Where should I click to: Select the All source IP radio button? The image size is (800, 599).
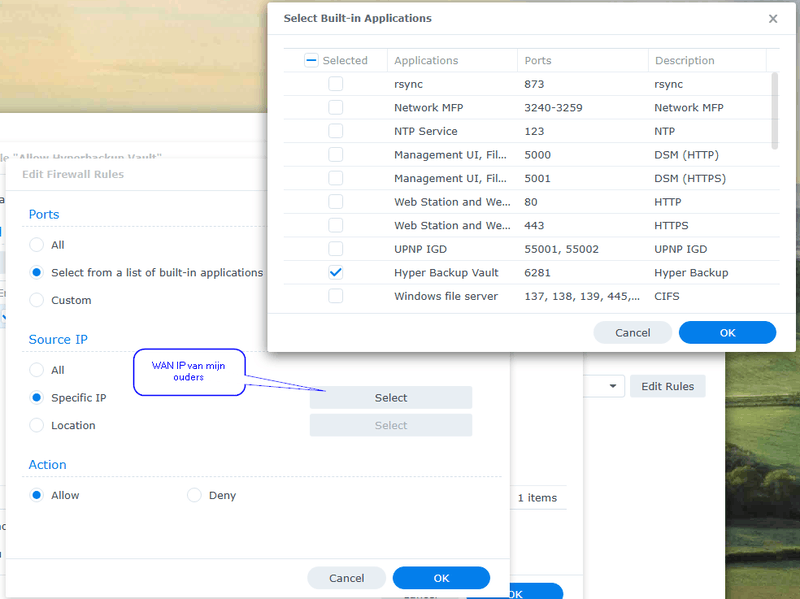[36, 370]
